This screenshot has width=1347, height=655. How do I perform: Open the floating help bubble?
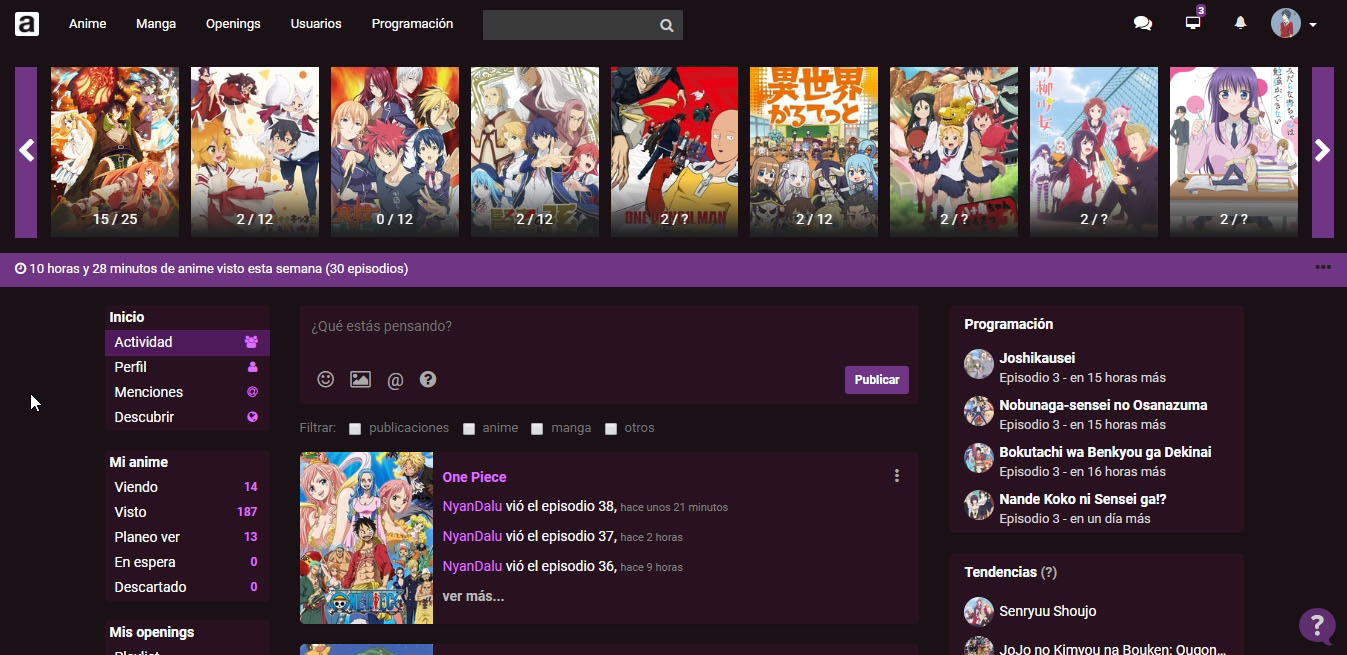tap(1317, 626)
